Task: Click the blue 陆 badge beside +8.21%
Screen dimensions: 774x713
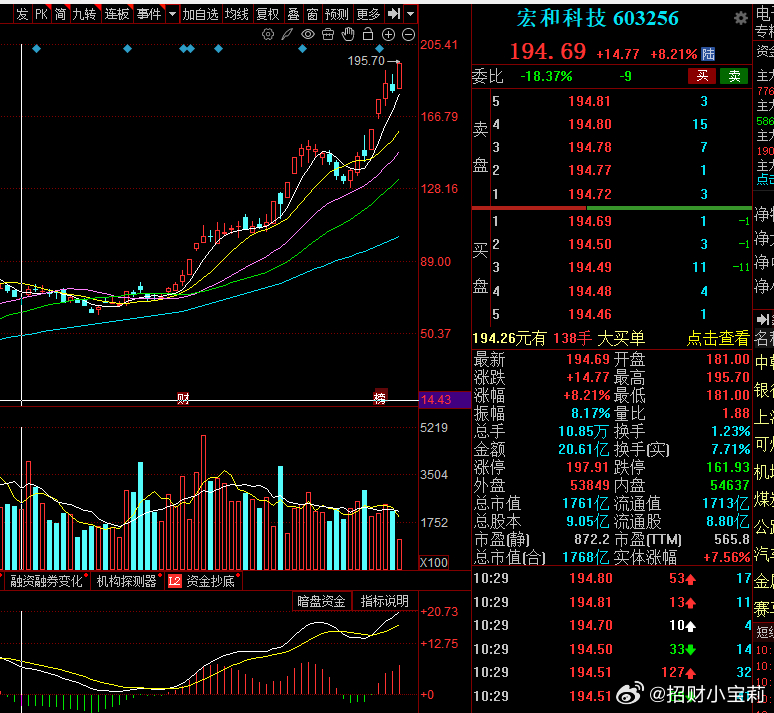Action: (x=708, y=54)
